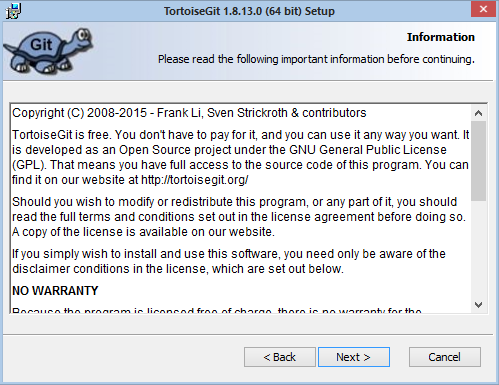Click "Should you wish to modify" paragraph line

click(x=234, y=202)
